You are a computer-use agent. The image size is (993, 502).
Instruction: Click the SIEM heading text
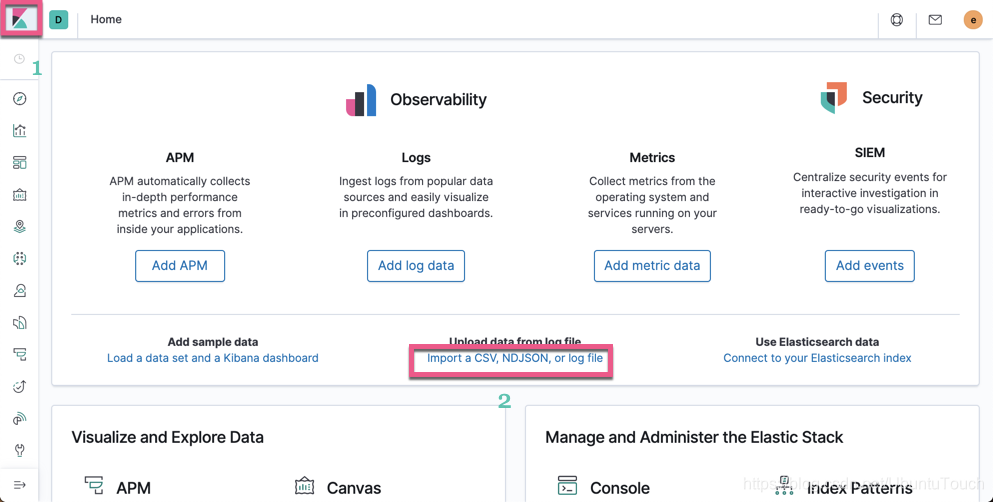[x=870, y=153]
